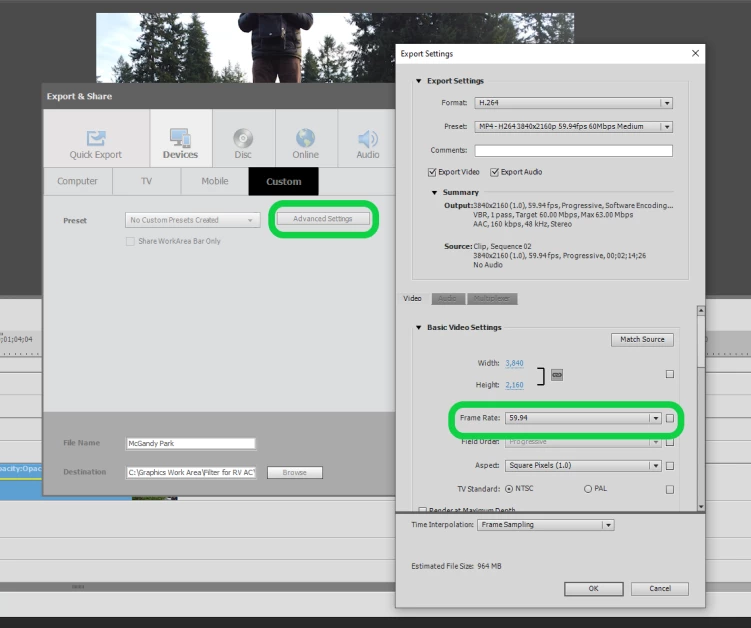Click the video settings scroll-up arrow
751x628 pixels.
701,311
